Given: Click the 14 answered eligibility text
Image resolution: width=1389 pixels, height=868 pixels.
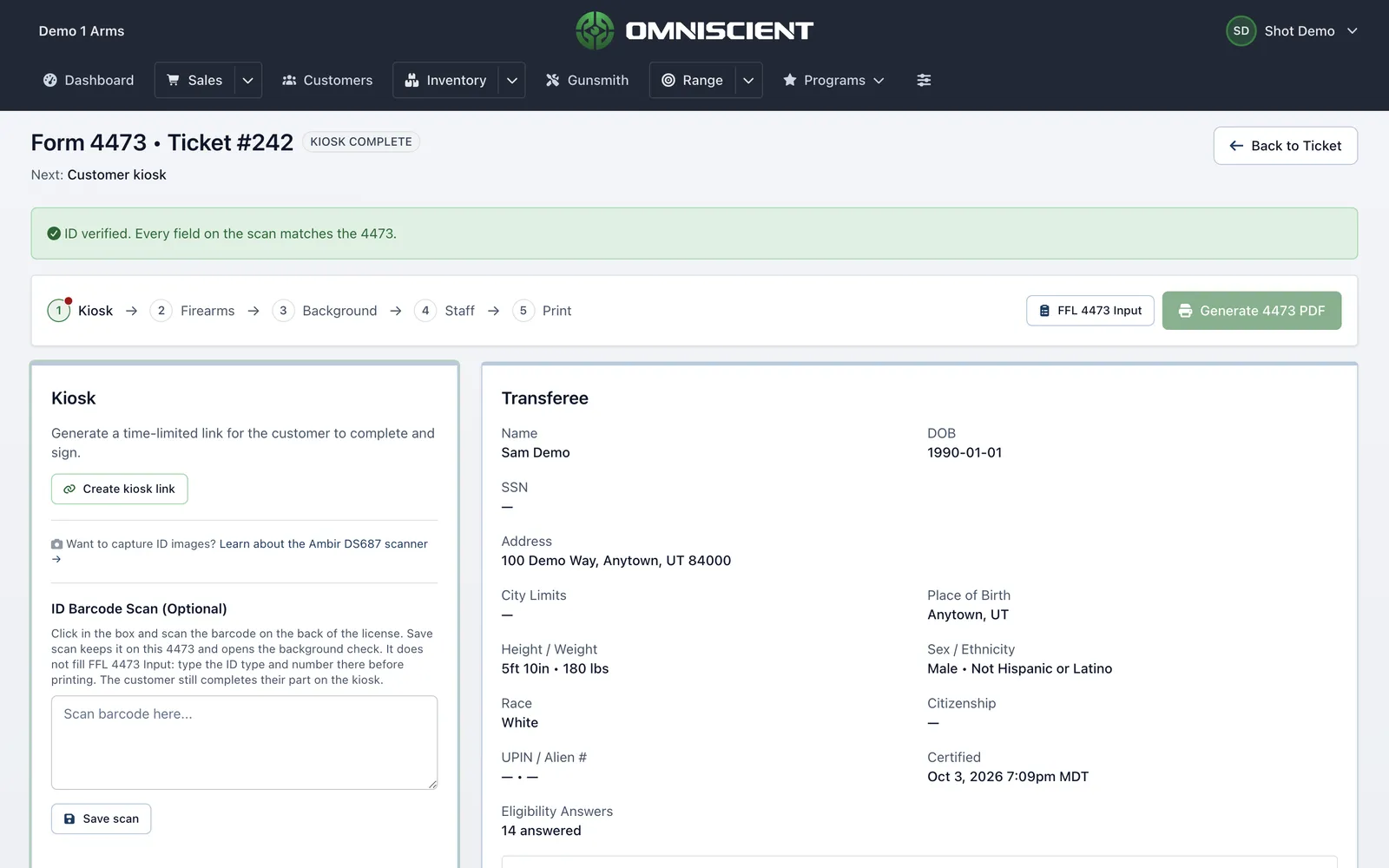Looking at the screenshot, I should point(542,831).
